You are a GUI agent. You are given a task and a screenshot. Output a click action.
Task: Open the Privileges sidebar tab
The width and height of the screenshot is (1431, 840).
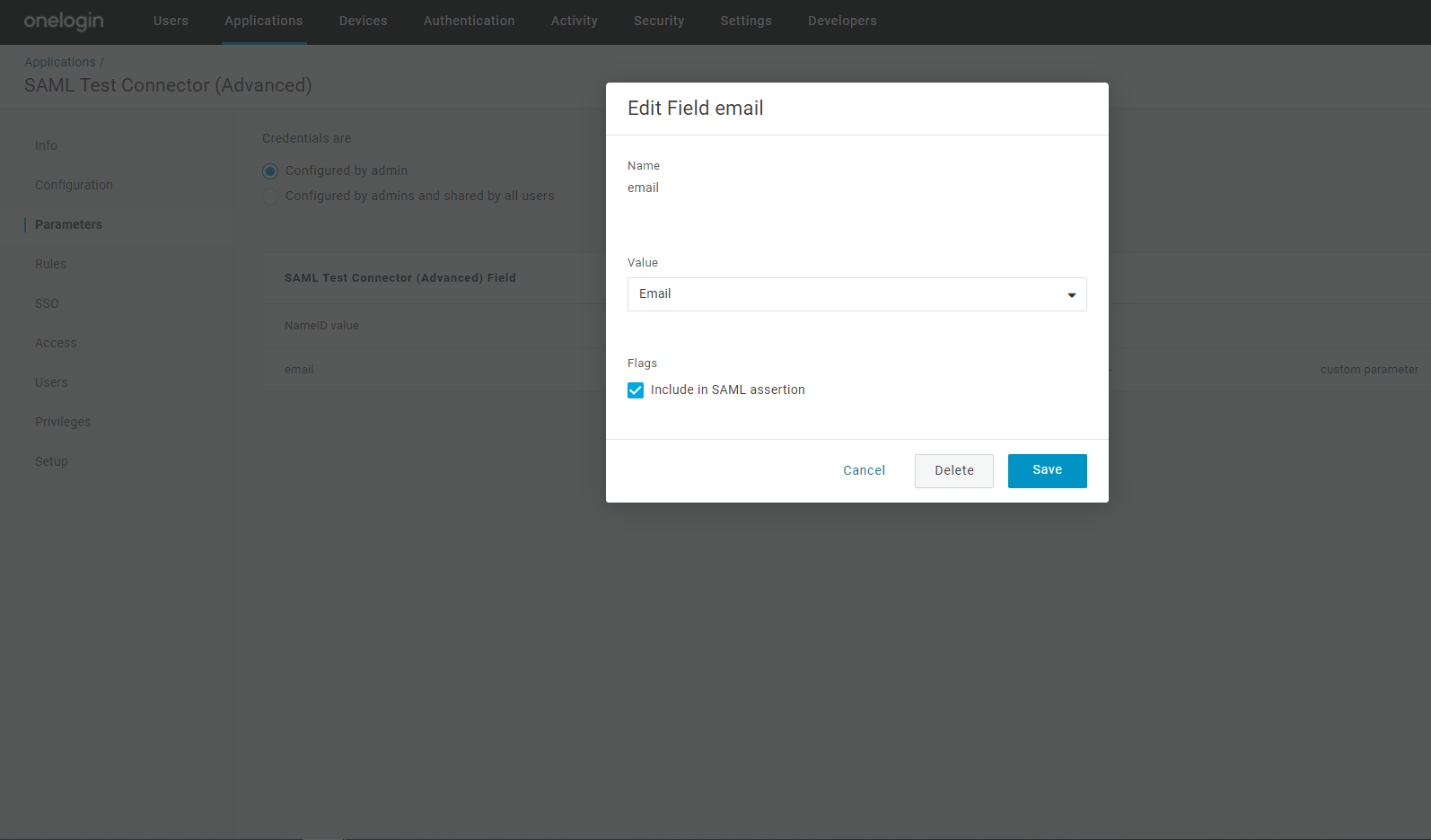coord(63,422)
